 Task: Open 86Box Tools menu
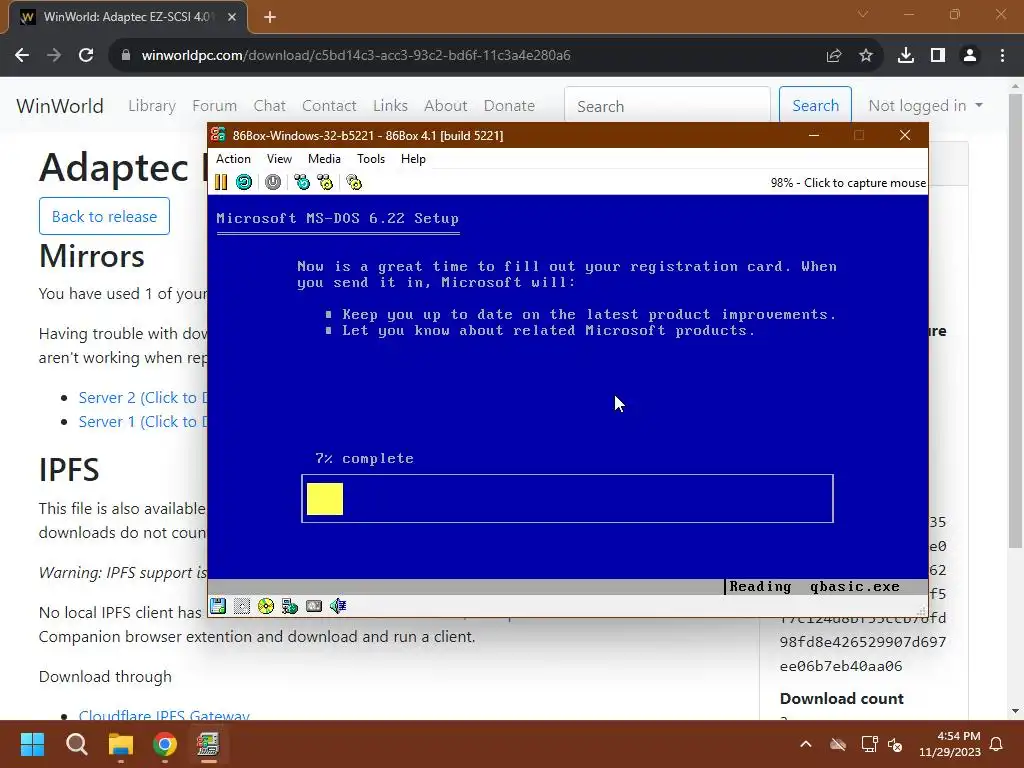coord(371,159)
